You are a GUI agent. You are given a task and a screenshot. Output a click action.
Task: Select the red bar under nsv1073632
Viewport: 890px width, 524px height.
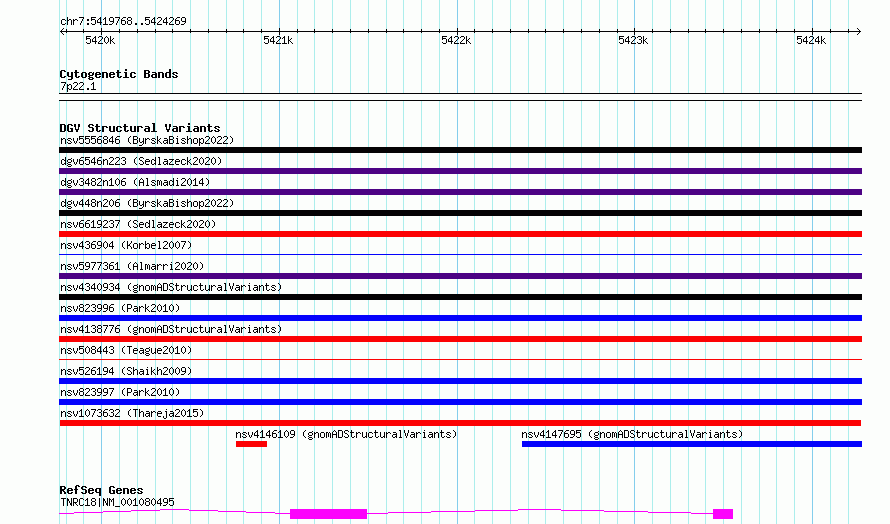[x=460, y=423]
